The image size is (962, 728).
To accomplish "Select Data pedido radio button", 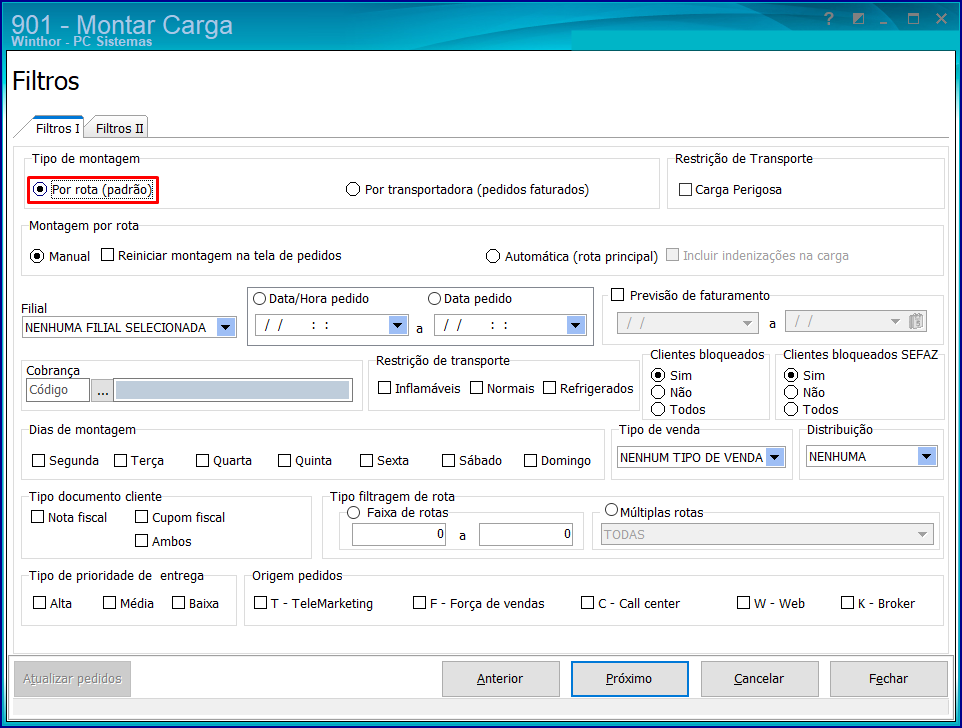I will [434, 299].
